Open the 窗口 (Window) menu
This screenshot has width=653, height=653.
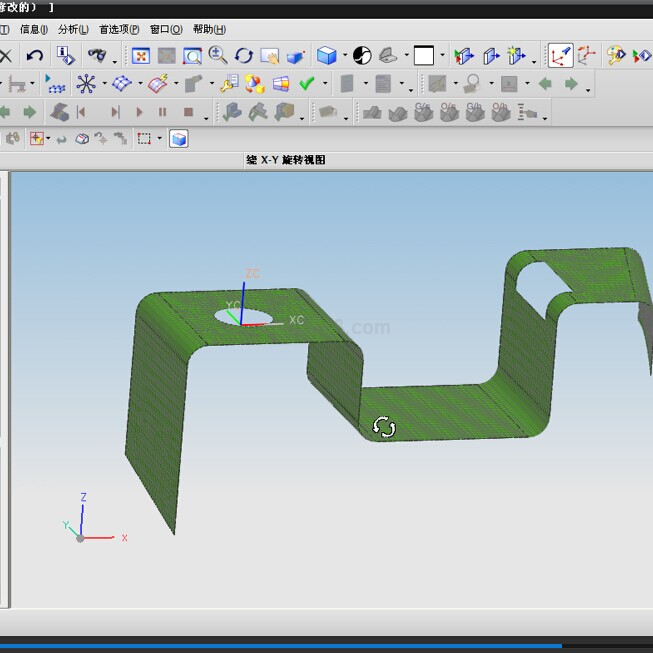pyautogui.click(x=166, y=30)
